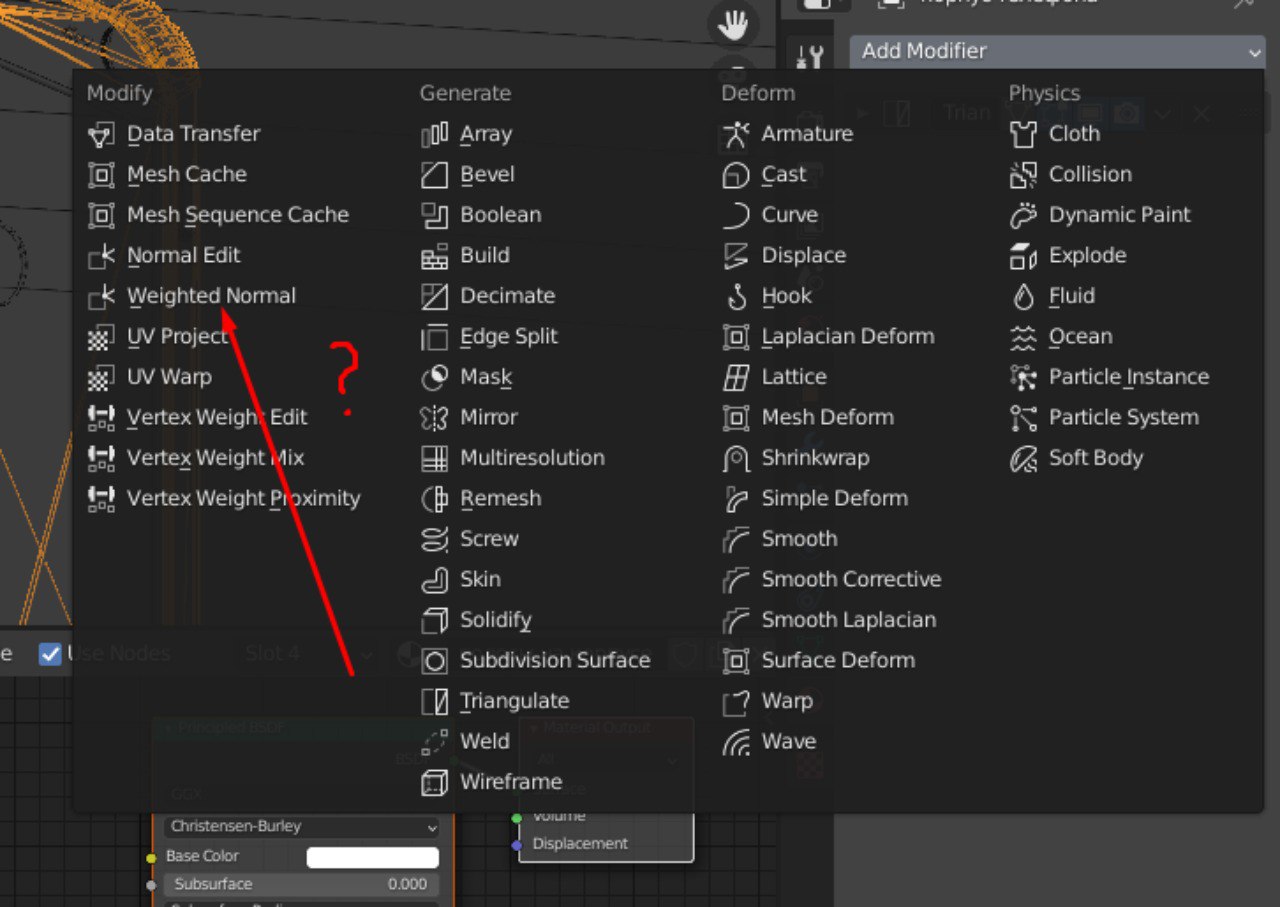Choose Particle Instance modifier
Image resolution: width=1280 pixels, height=907 pixels.
(1129, 377)
